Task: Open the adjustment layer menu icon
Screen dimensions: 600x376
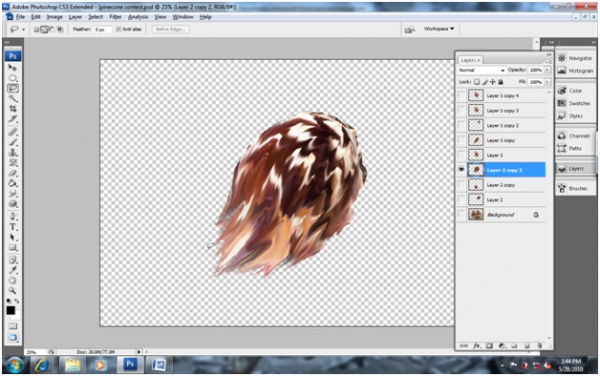Action: pyautogui.click(x=502, y=346)
